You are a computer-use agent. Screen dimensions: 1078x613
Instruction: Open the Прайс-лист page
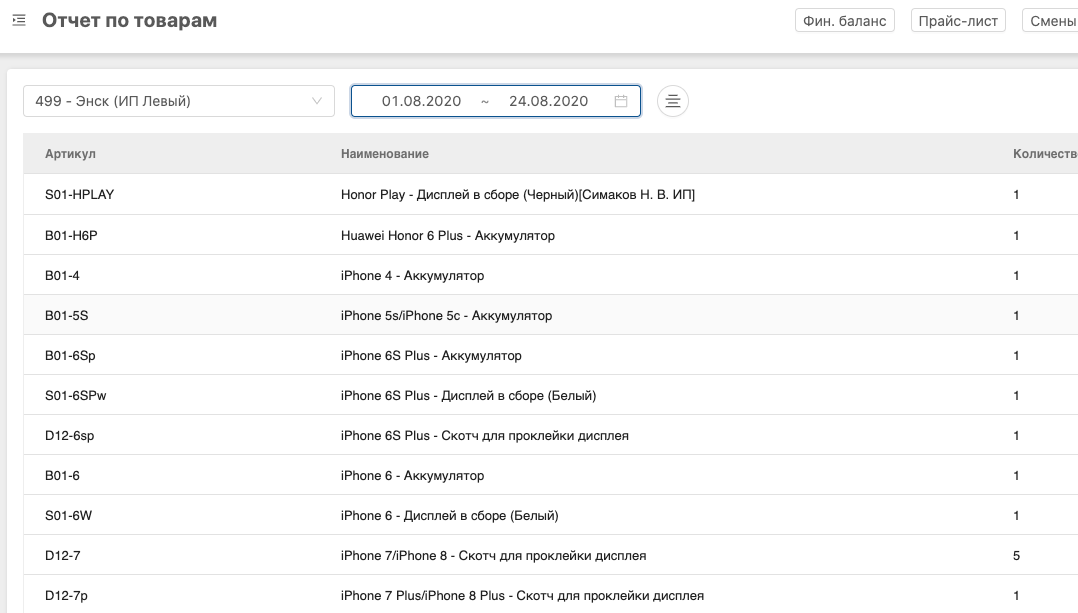[958, 21]
